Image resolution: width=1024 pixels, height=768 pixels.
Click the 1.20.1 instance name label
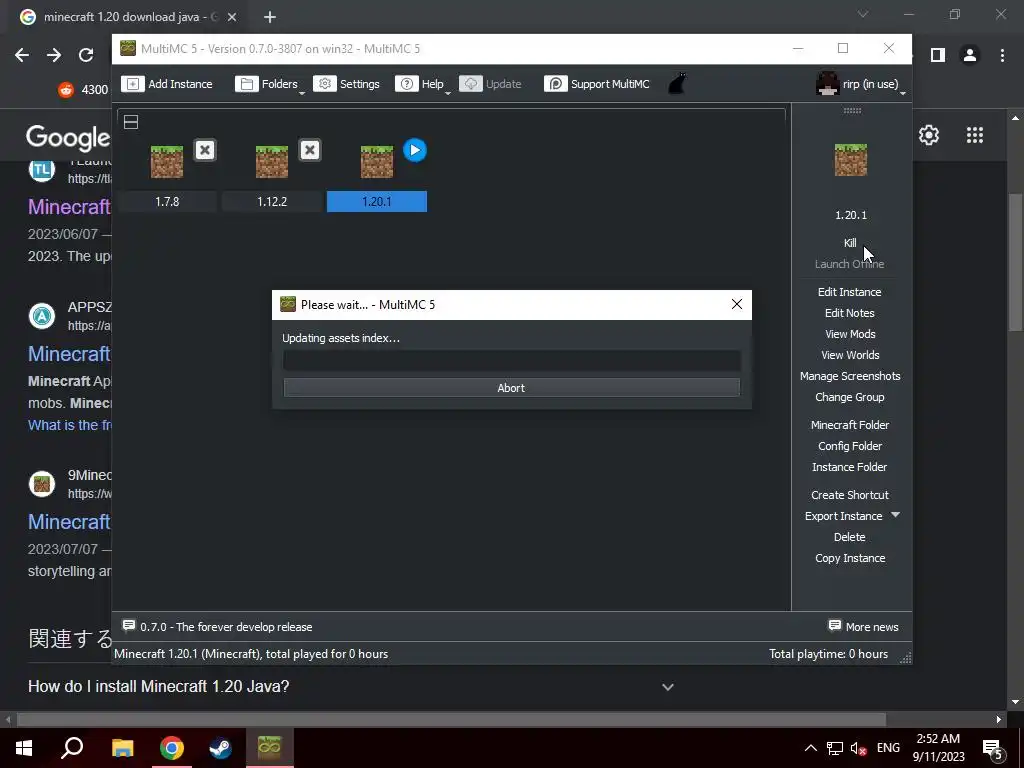(377, 202)
